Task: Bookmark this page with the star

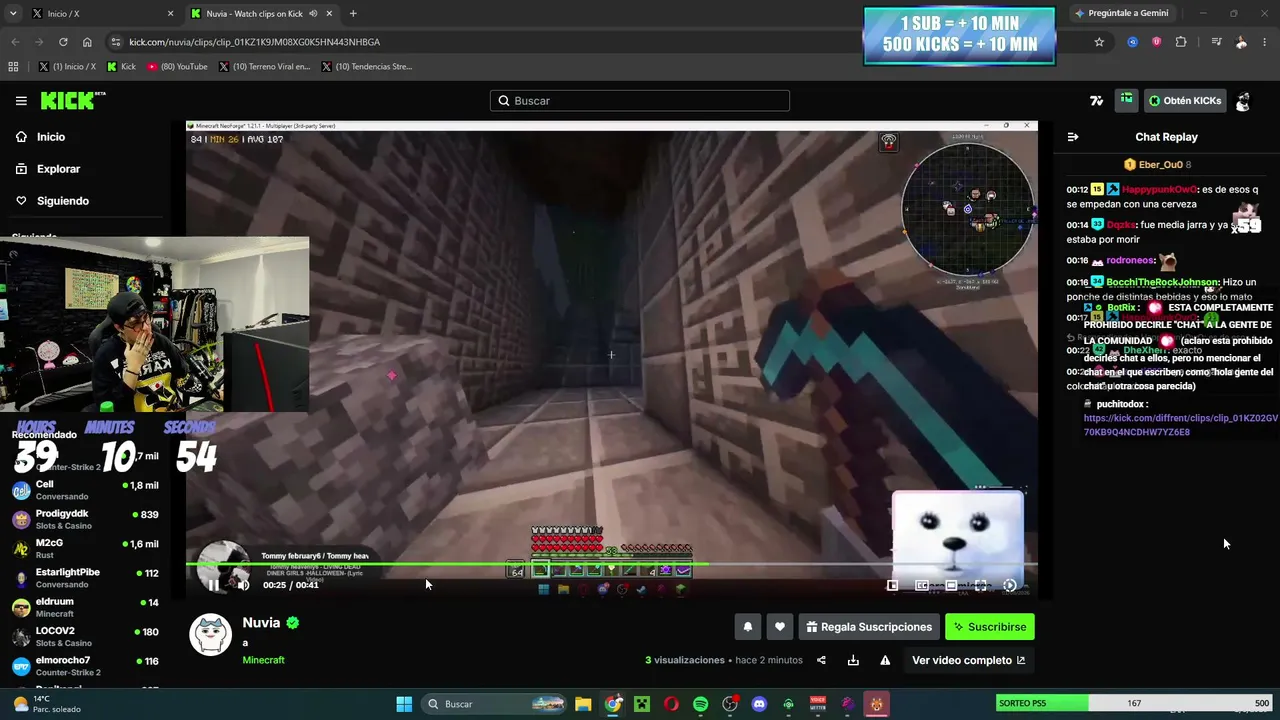Action: (x=1099, y=42)
